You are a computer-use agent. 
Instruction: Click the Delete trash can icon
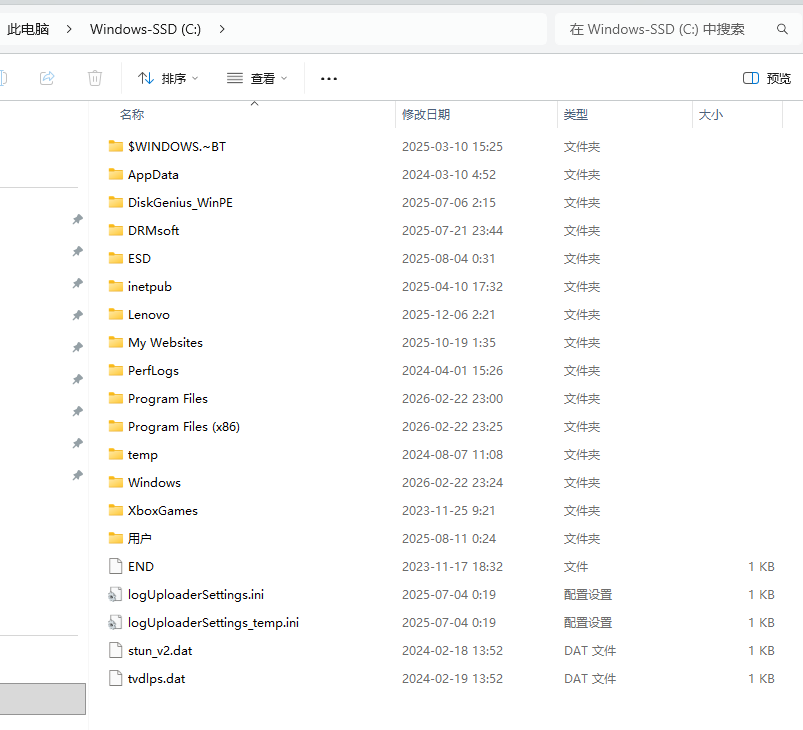95,78
